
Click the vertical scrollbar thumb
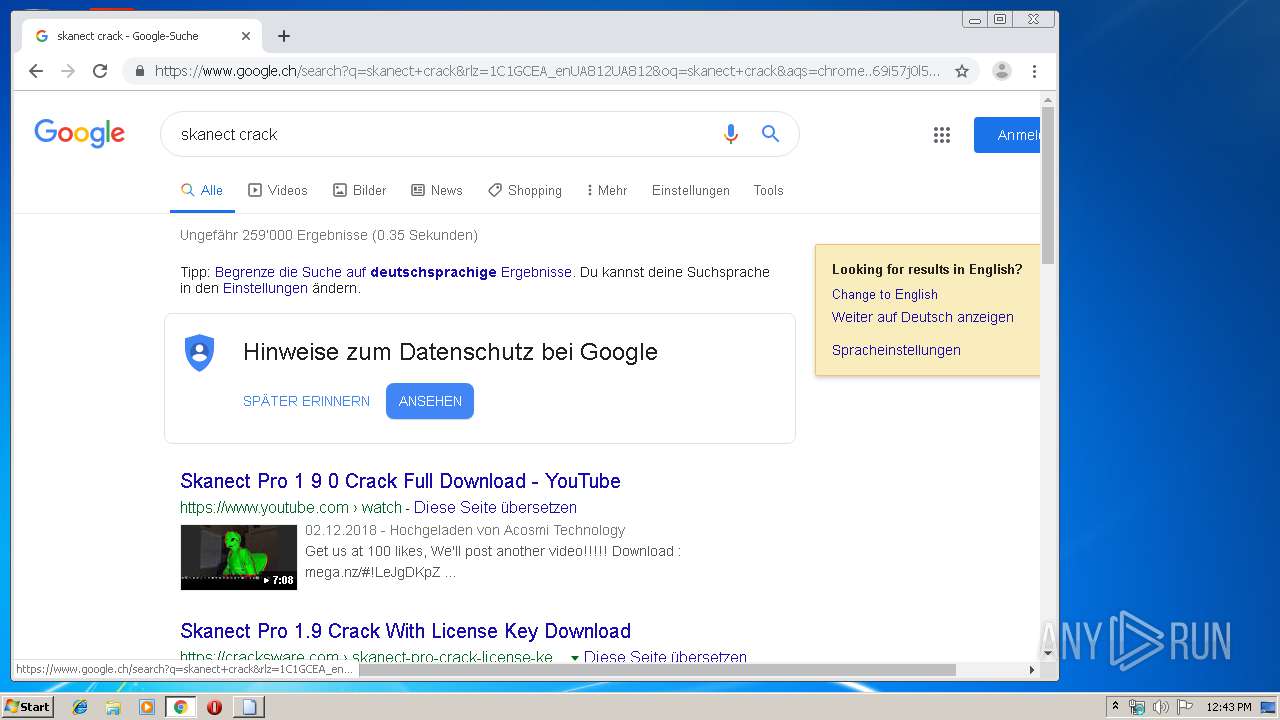[1048, 185]
